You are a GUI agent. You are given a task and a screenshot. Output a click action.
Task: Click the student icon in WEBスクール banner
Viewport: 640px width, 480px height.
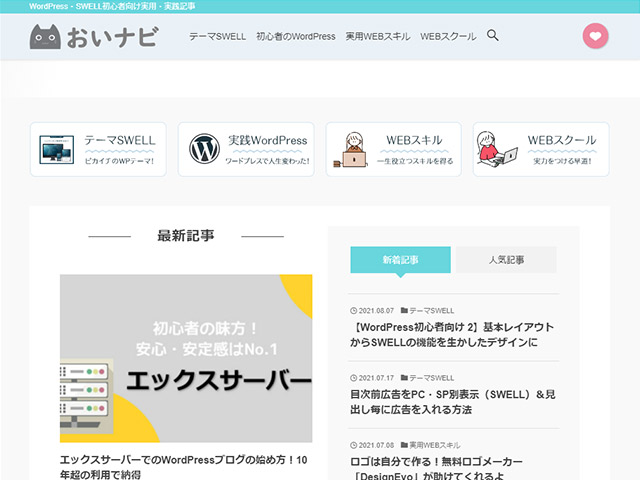495,150
